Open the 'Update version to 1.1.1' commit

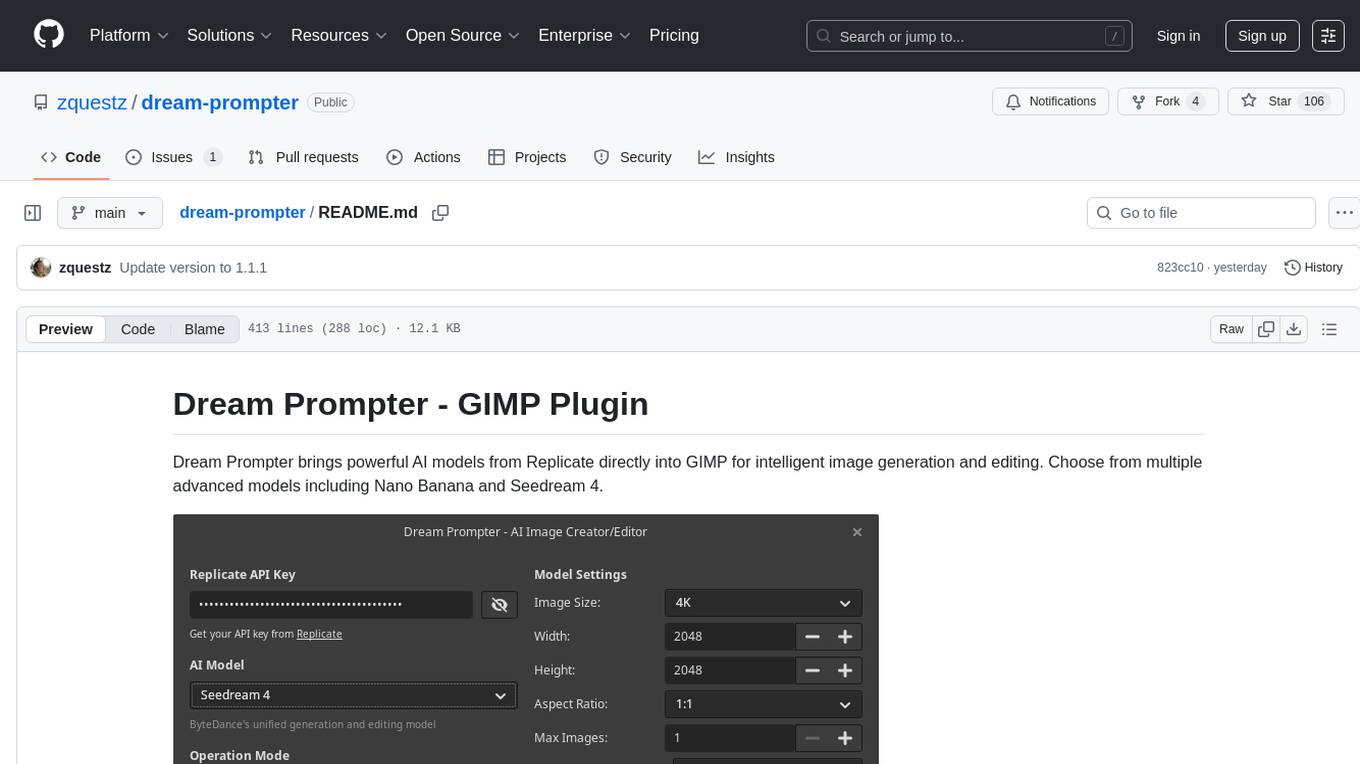coord(193,268)
